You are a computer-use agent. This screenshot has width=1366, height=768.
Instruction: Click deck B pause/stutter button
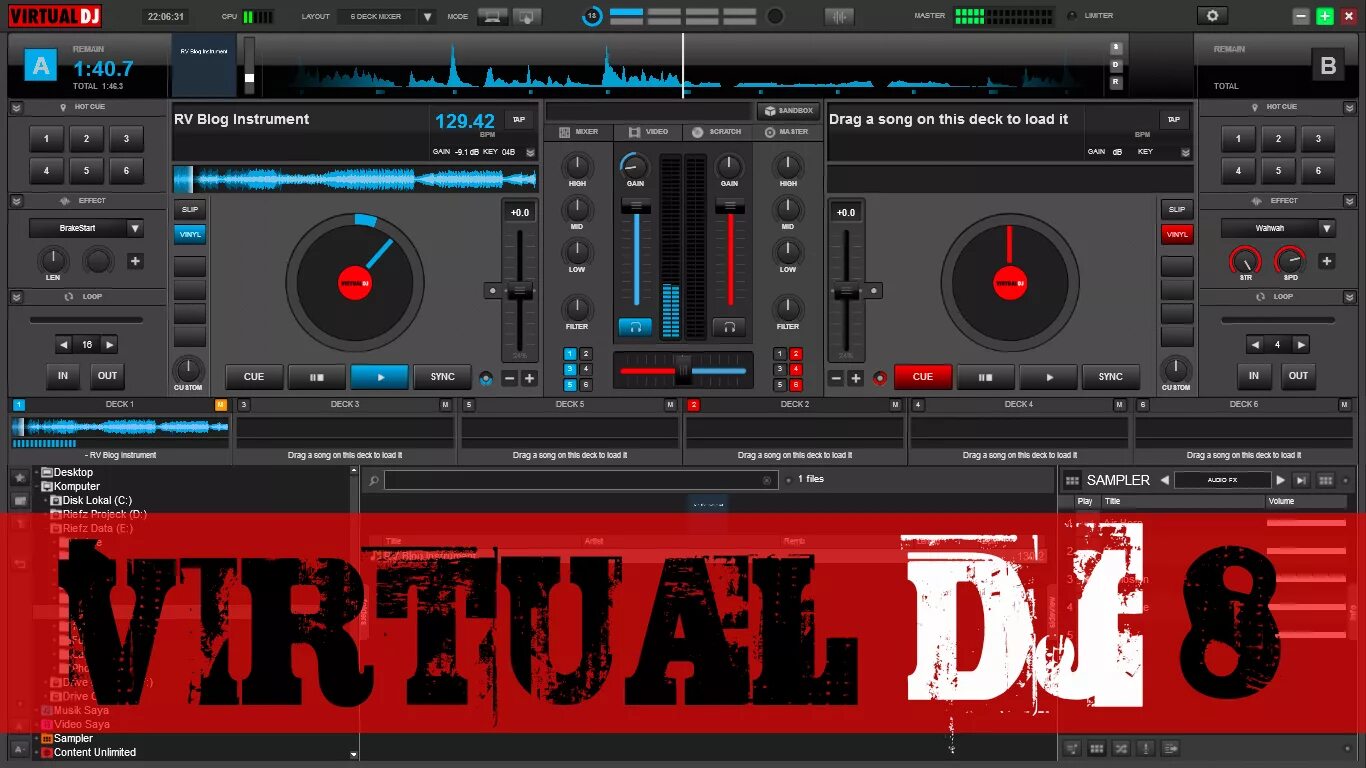point(986,377)
